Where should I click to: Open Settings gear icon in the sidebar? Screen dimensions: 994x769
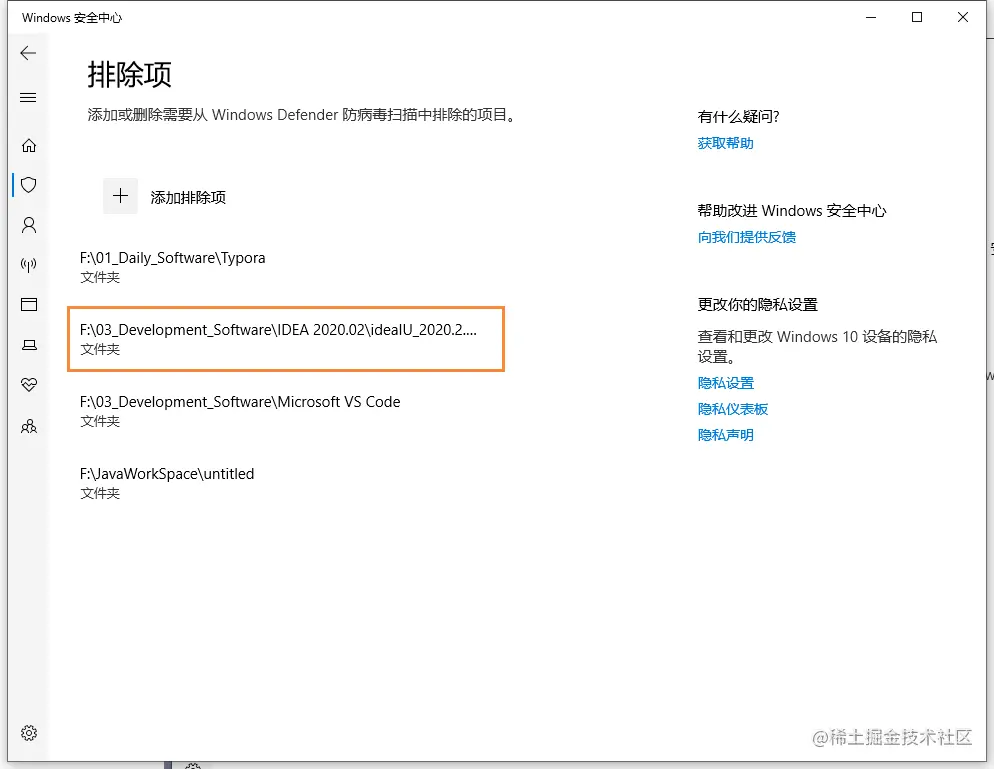[29, 733]
